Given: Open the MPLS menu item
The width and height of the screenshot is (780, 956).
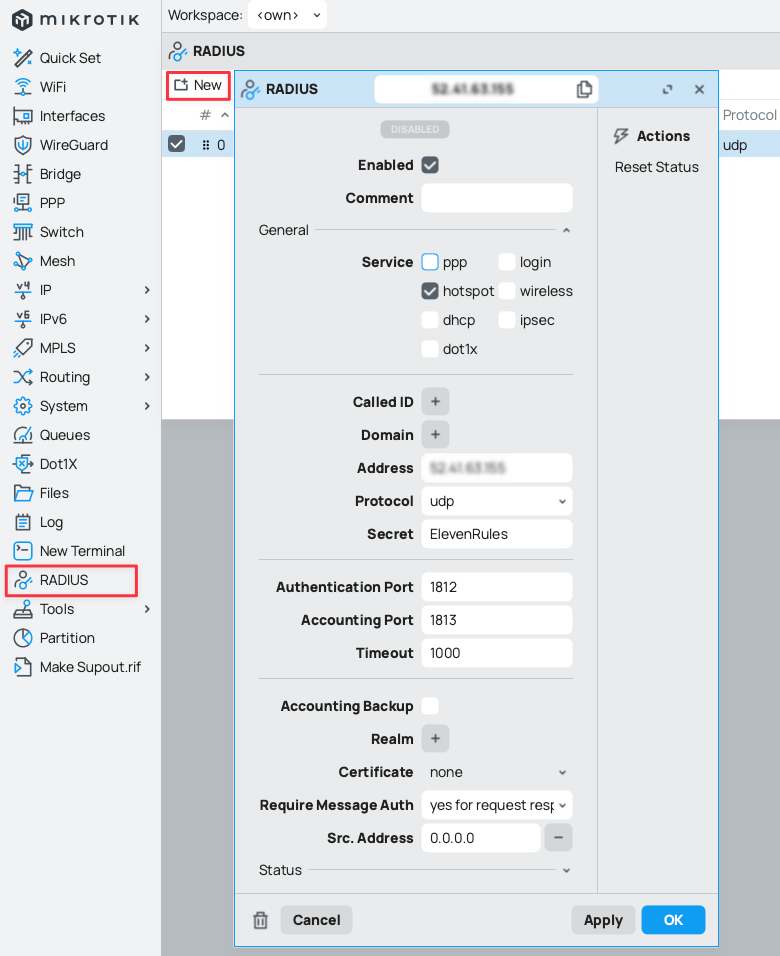Looking at the screenshot, I should [82, 348].
